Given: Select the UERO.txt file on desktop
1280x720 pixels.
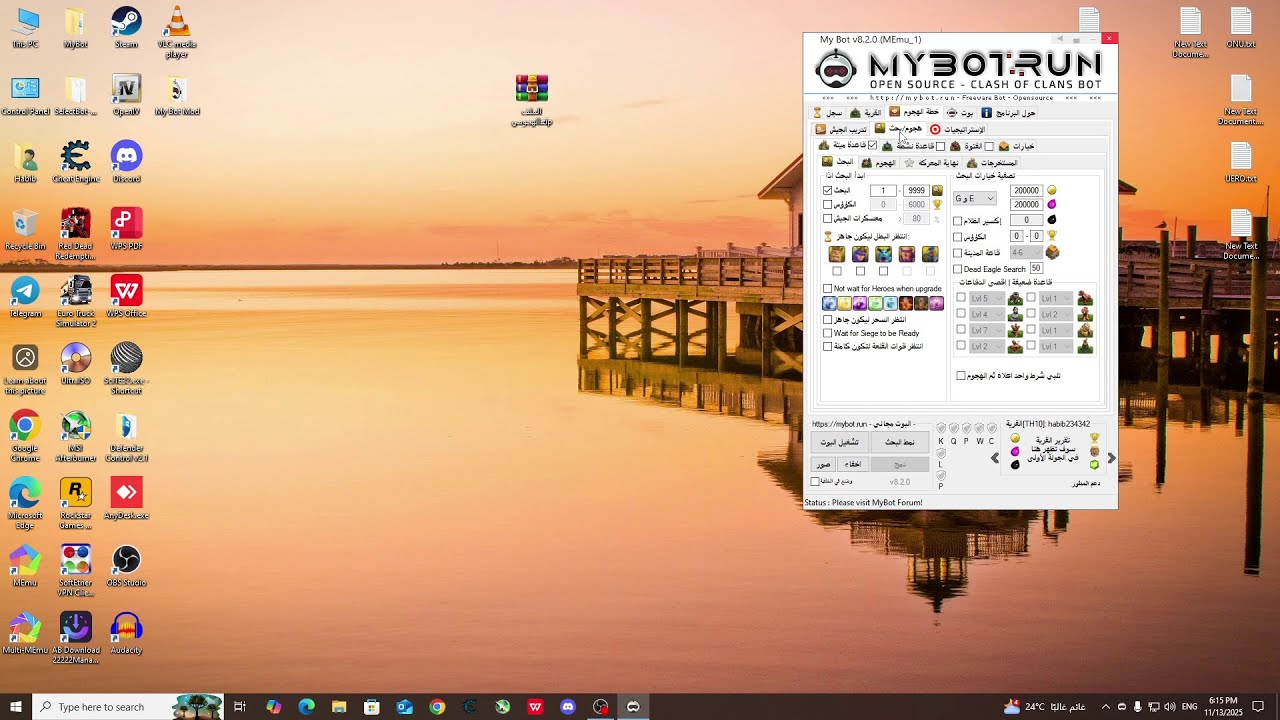Looking at the screenshot, I should pos(1241,162).
